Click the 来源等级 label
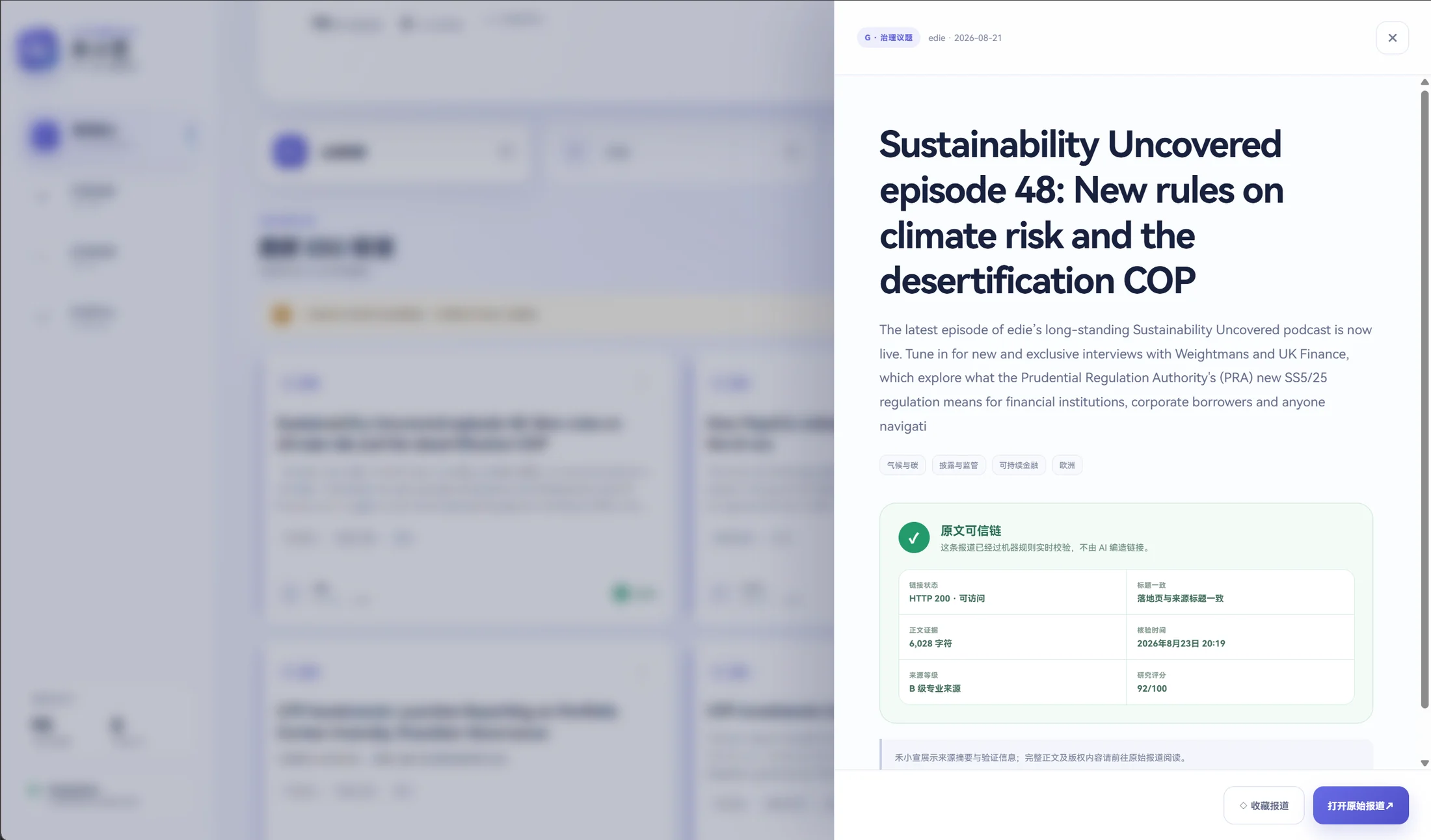Screen dimensions: 1431x840 point(924,675)
